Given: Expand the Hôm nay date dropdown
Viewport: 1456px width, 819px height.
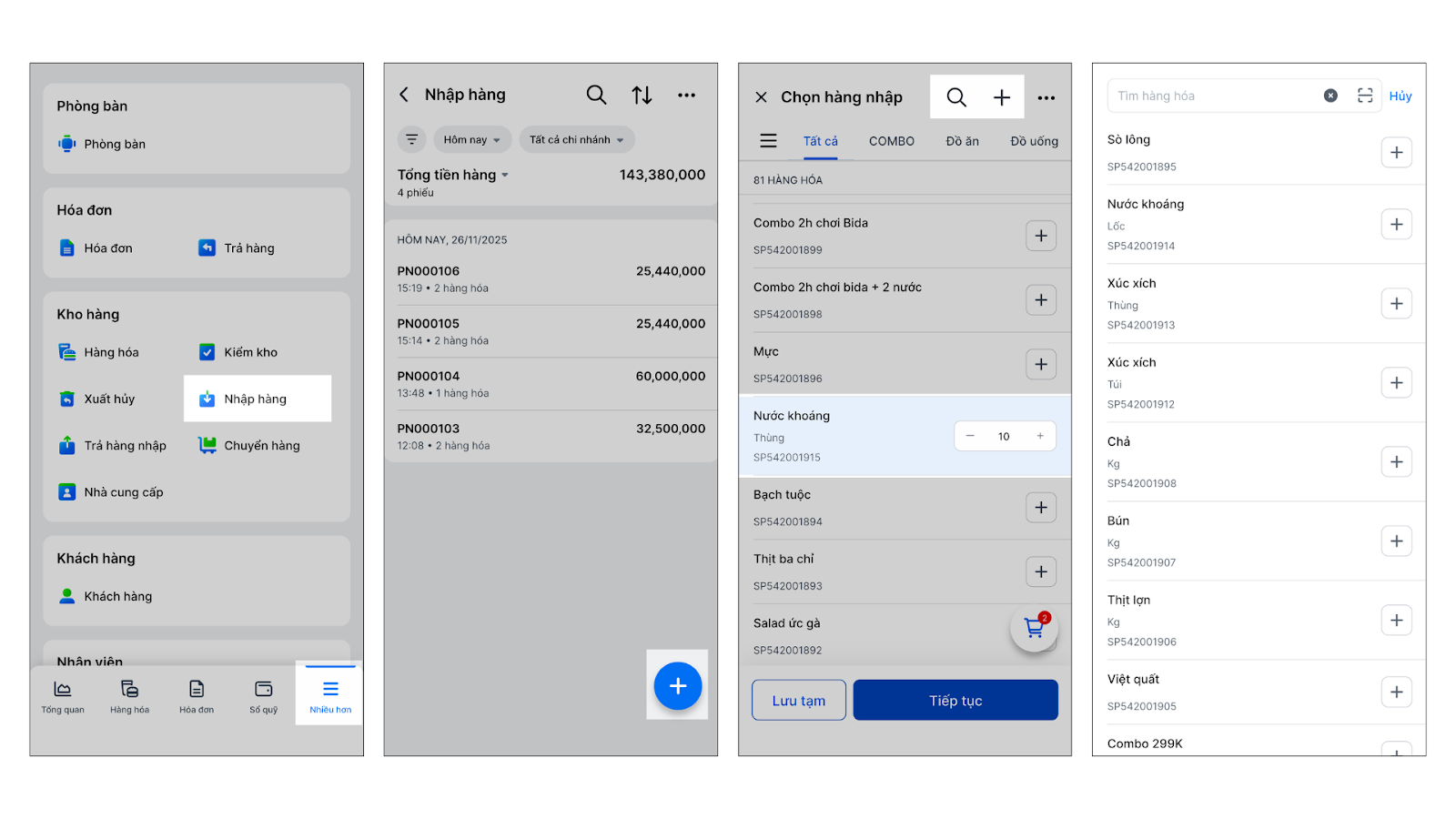Looking at the screenshot, I should click(472, 139).
